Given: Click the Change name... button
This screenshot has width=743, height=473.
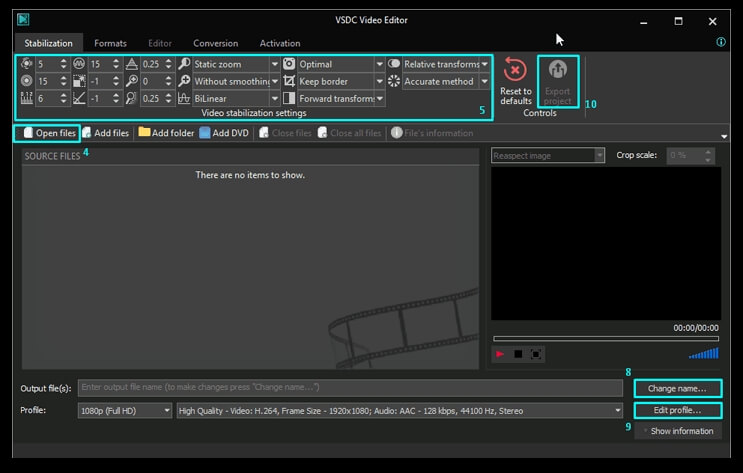Looking at the screenshot, I should pyautogui.click(x=677, y=388).
